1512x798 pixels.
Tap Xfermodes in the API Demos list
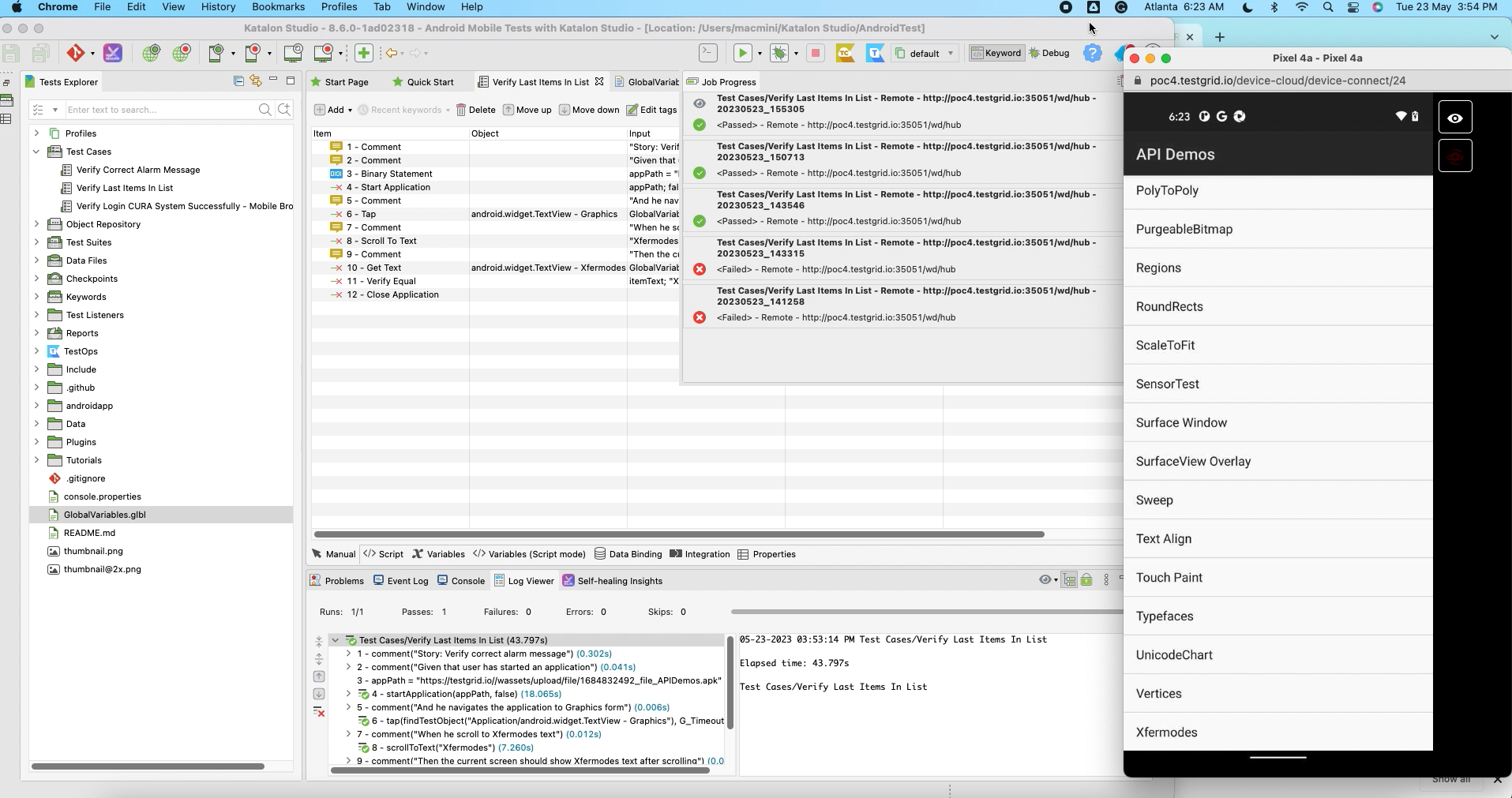tap(1278, 732)
